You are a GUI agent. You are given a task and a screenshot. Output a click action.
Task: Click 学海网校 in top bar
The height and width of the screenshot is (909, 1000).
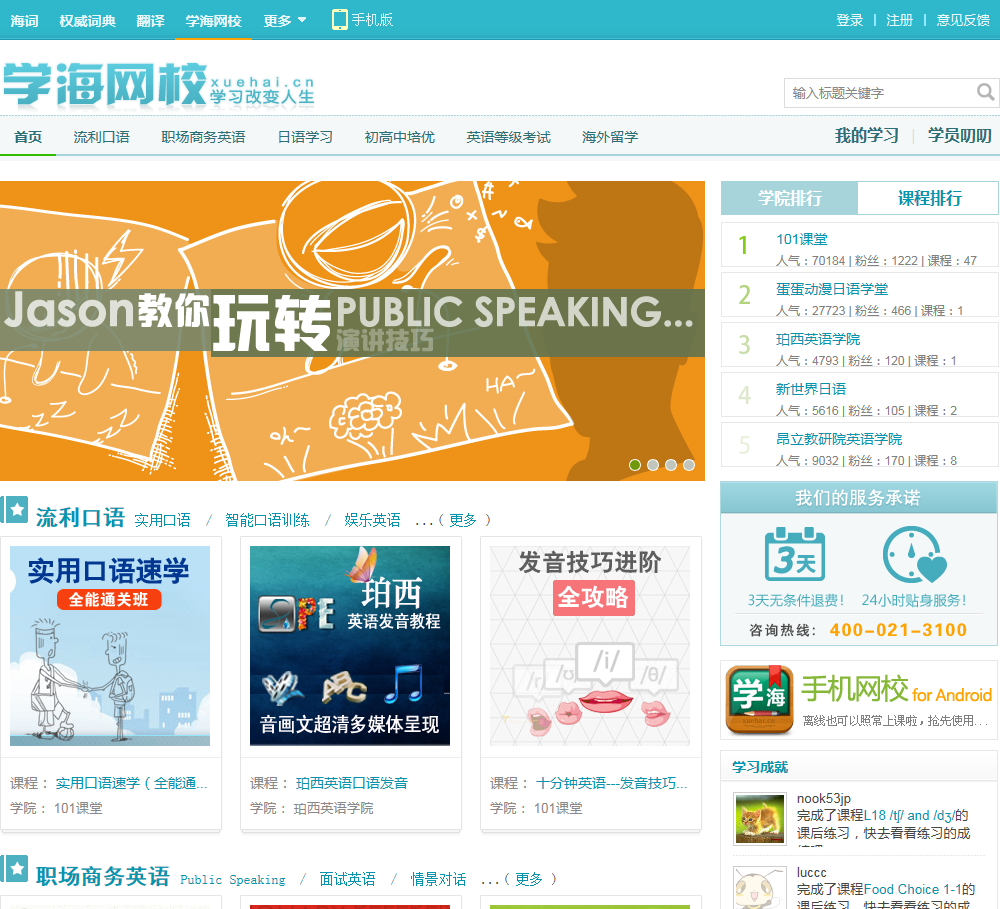click(214, 20)
